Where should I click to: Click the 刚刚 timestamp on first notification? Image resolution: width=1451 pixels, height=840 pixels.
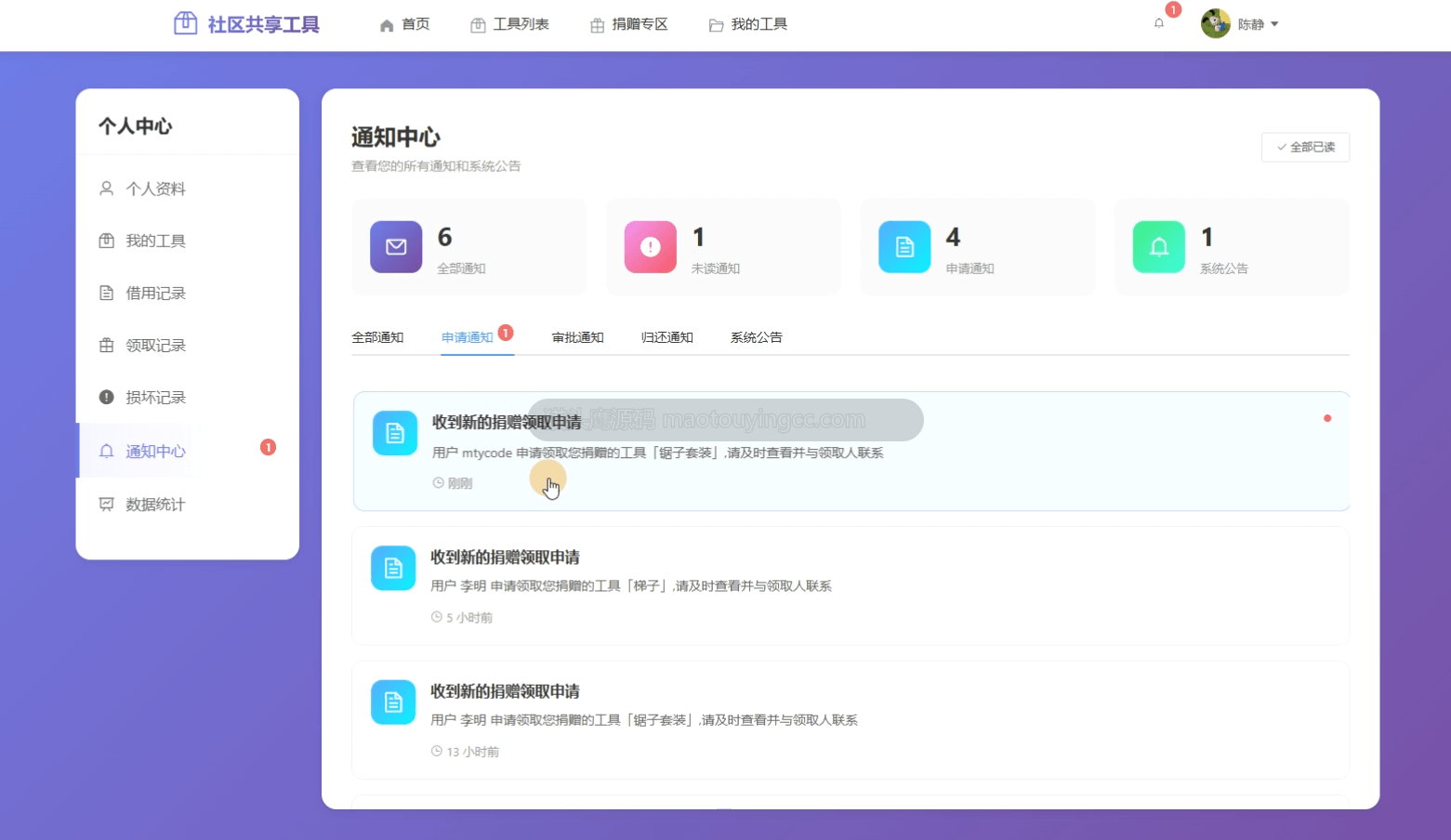453,483
